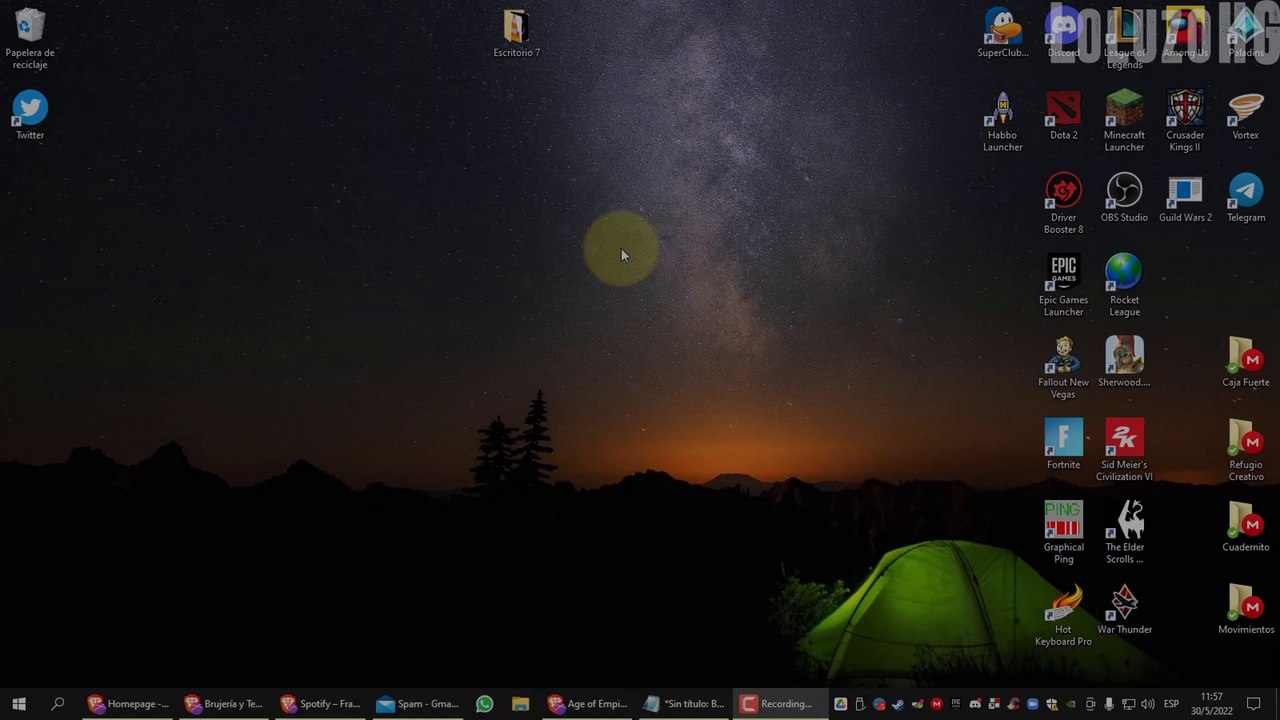Select the SuperClub penguin desktop shortcut

click(x=1002, y=33)
